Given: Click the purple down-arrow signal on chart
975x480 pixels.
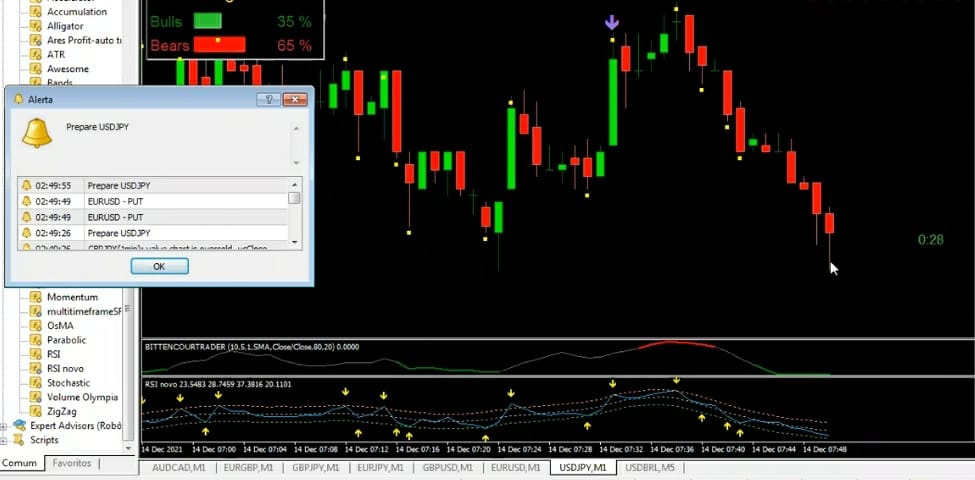Looking at the screenshot, I should [x=612, y=22].
